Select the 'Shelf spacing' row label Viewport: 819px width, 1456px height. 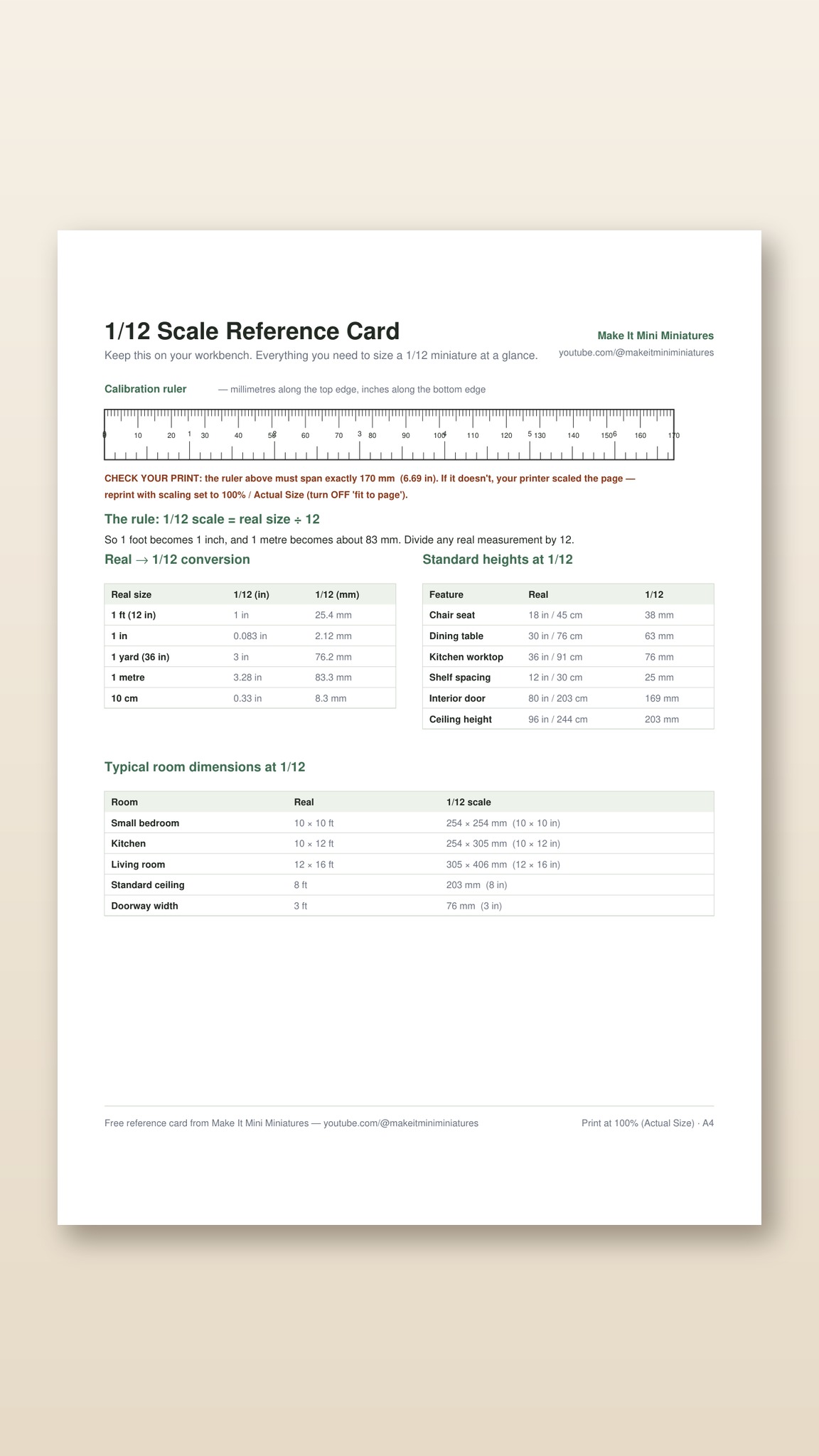460,678
